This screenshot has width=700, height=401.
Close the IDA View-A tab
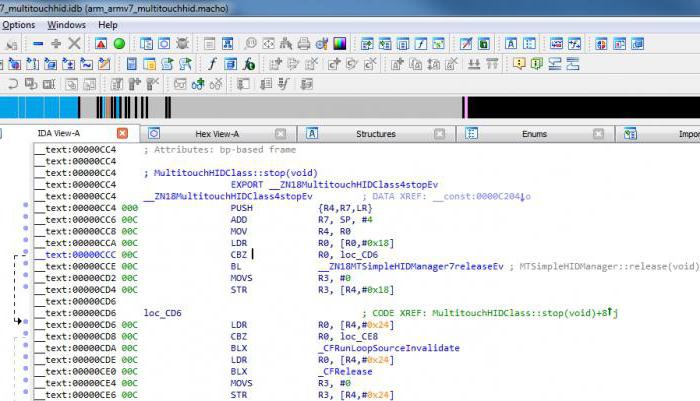click(x=122, y=133)
